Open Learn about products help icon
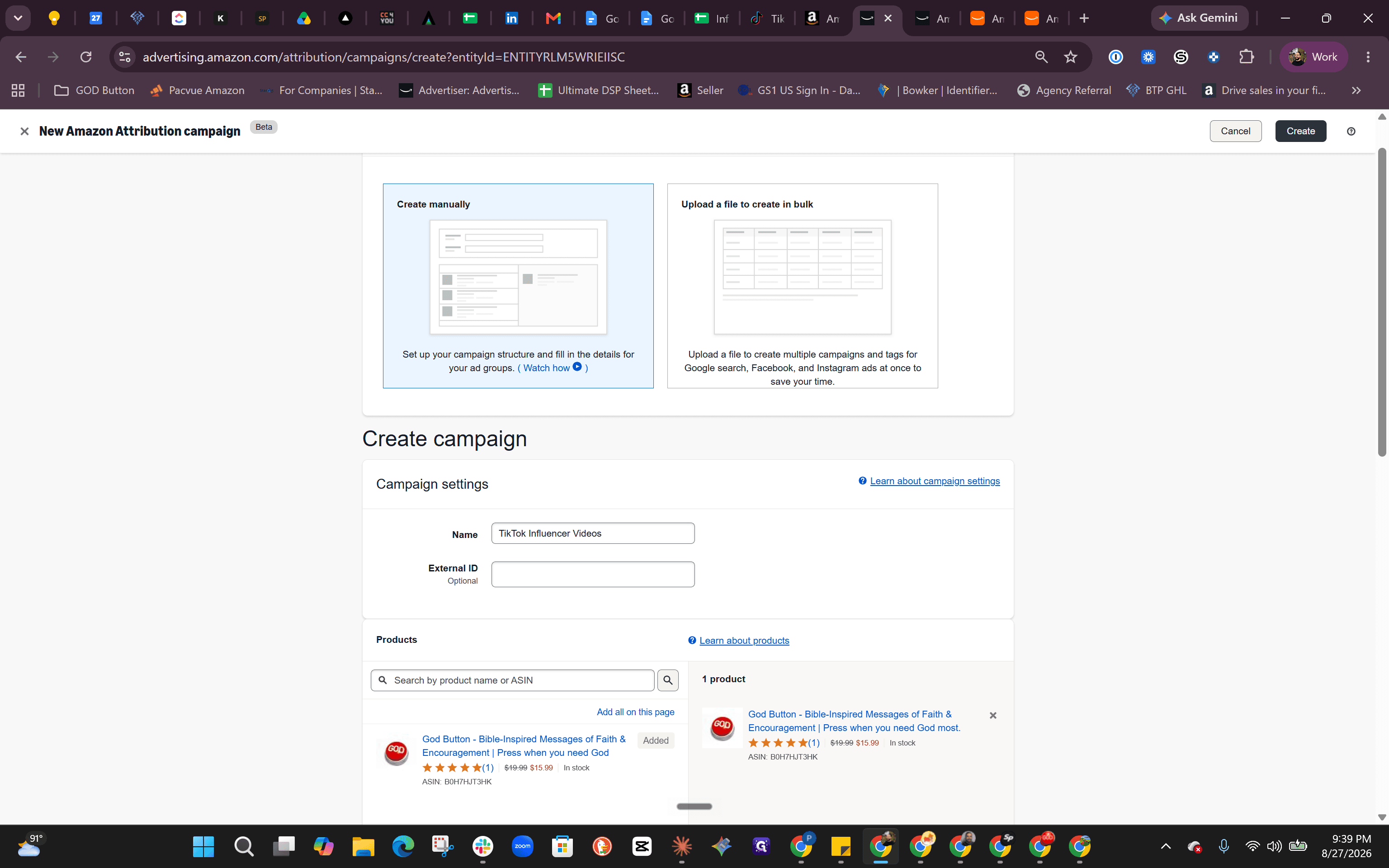Screen dimensions: 1389x868 [692, 641]
